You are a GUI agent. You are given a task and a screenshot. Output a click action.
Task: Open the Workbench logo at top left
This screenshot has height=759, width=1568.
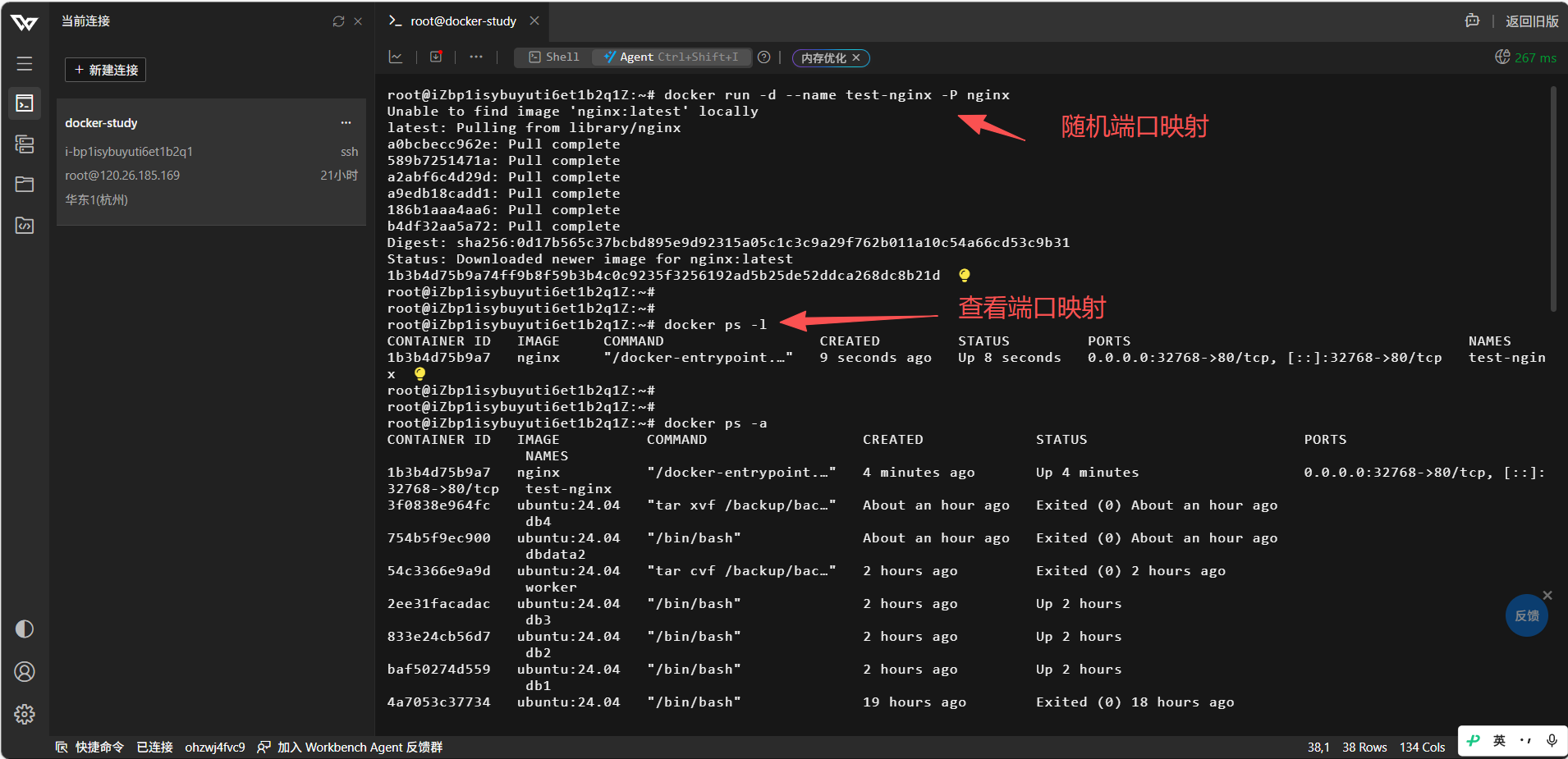click(x=25, y=22)
